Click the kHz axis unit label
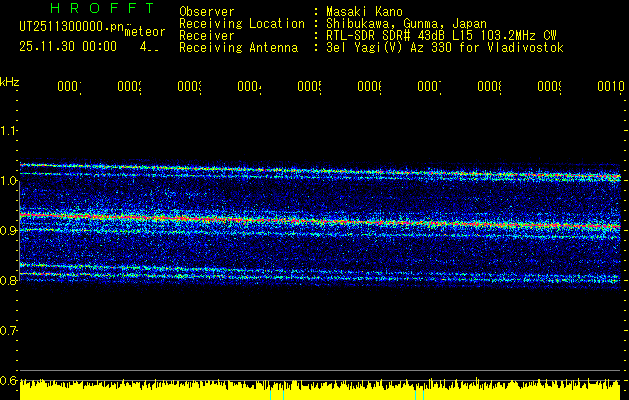 (9, 80)
